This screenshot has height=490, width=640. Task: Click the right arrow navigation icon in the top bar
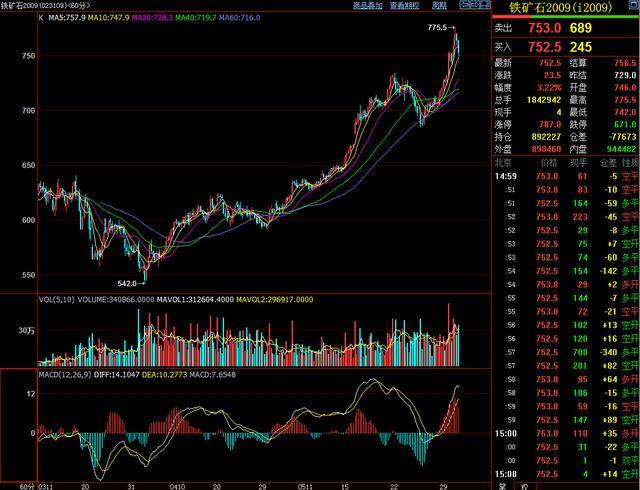pos(473,5)
